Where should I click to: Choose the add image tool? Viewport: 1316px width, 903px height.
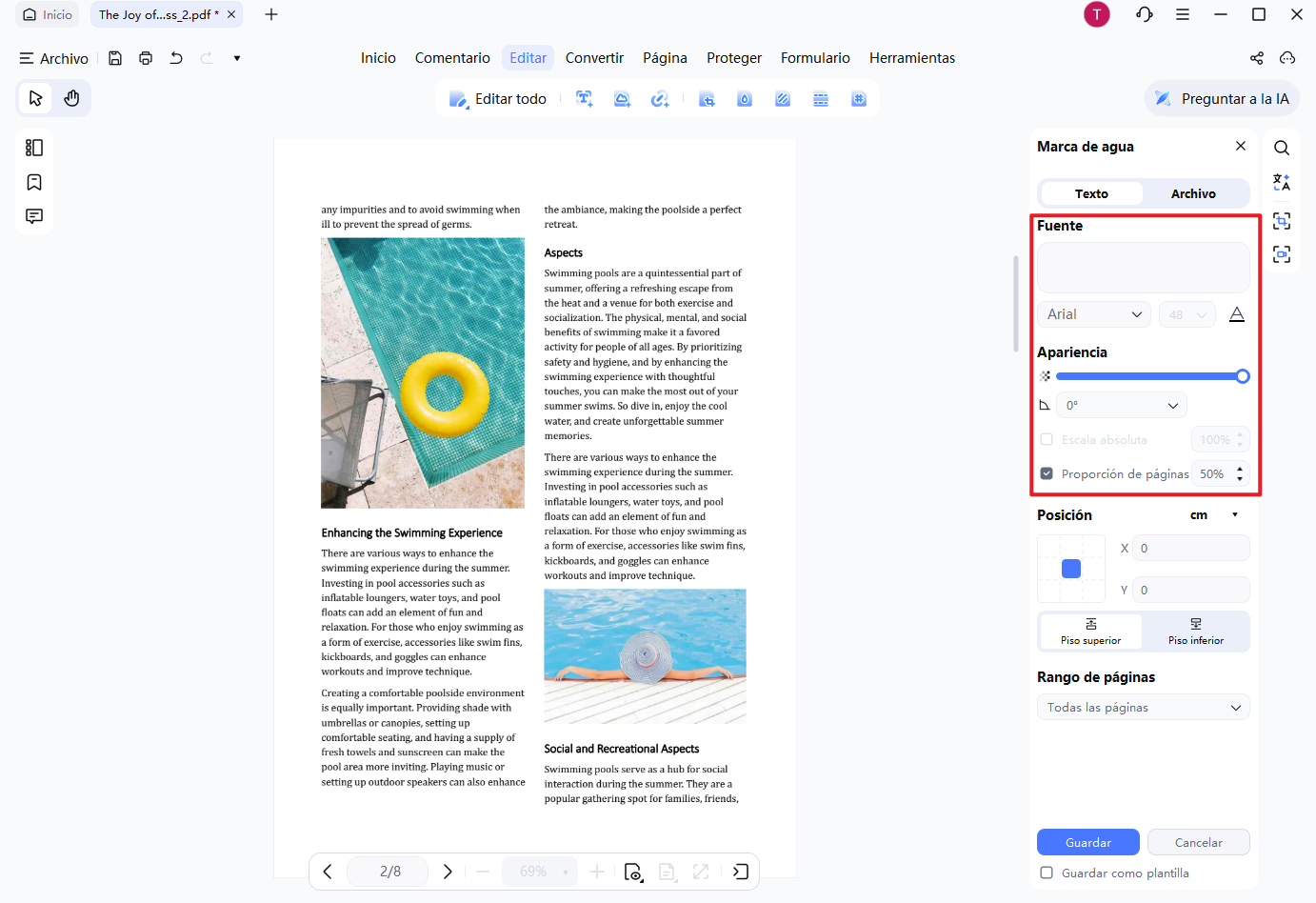point(622,99)
